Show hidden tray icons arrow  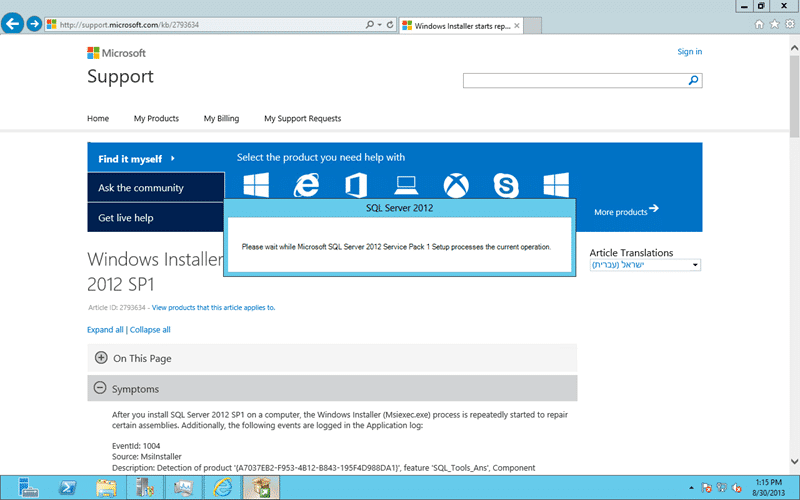coord(691,488)
